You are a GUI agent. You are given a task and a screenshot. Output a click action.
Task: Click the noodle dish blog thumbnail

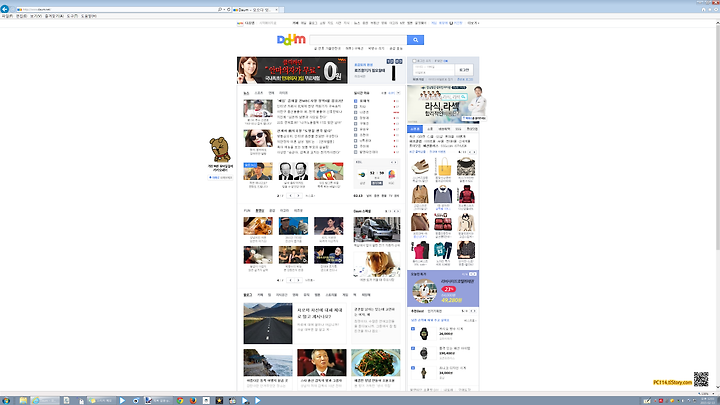(x=376, y=362)
